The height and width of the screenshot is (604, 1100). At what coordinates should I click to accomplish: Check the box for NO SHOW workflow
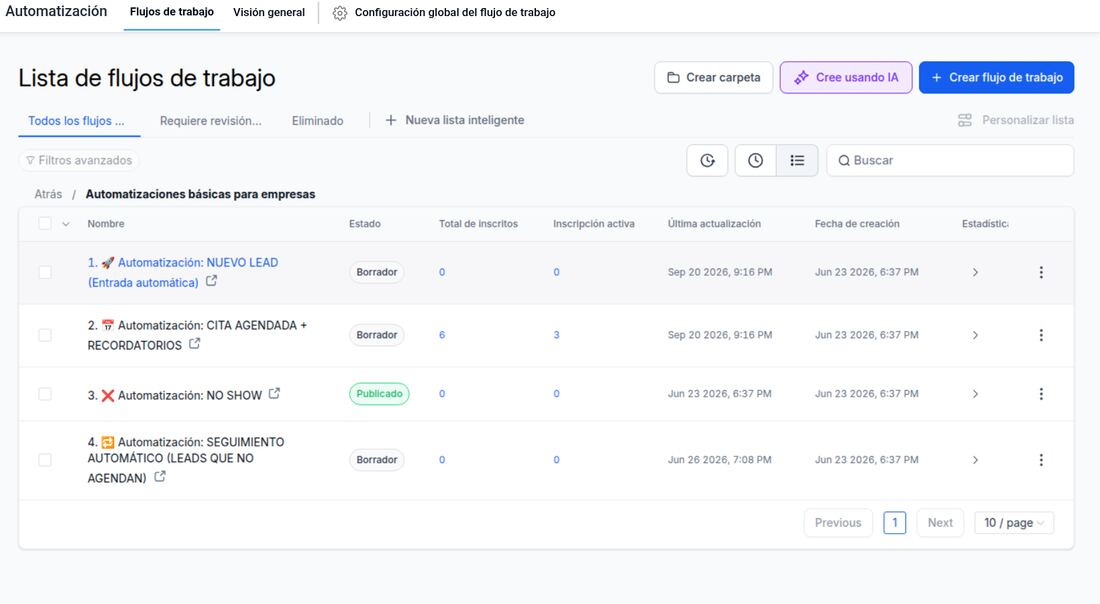(45, 394)
